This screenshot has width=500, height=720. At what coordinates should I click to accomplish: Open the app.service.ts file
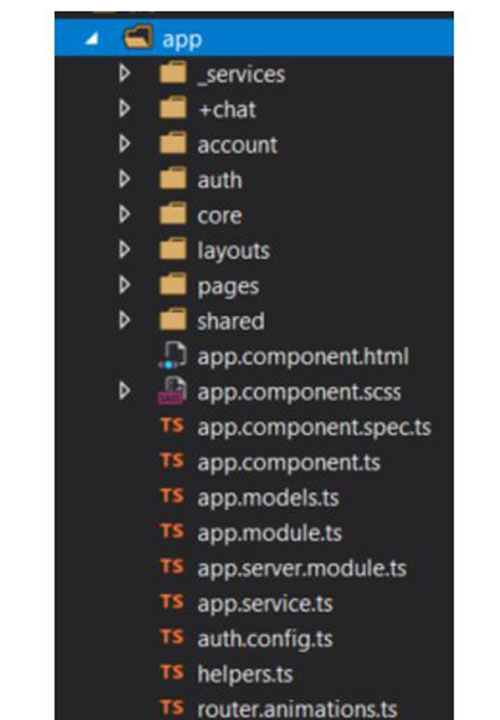[265, 604]
